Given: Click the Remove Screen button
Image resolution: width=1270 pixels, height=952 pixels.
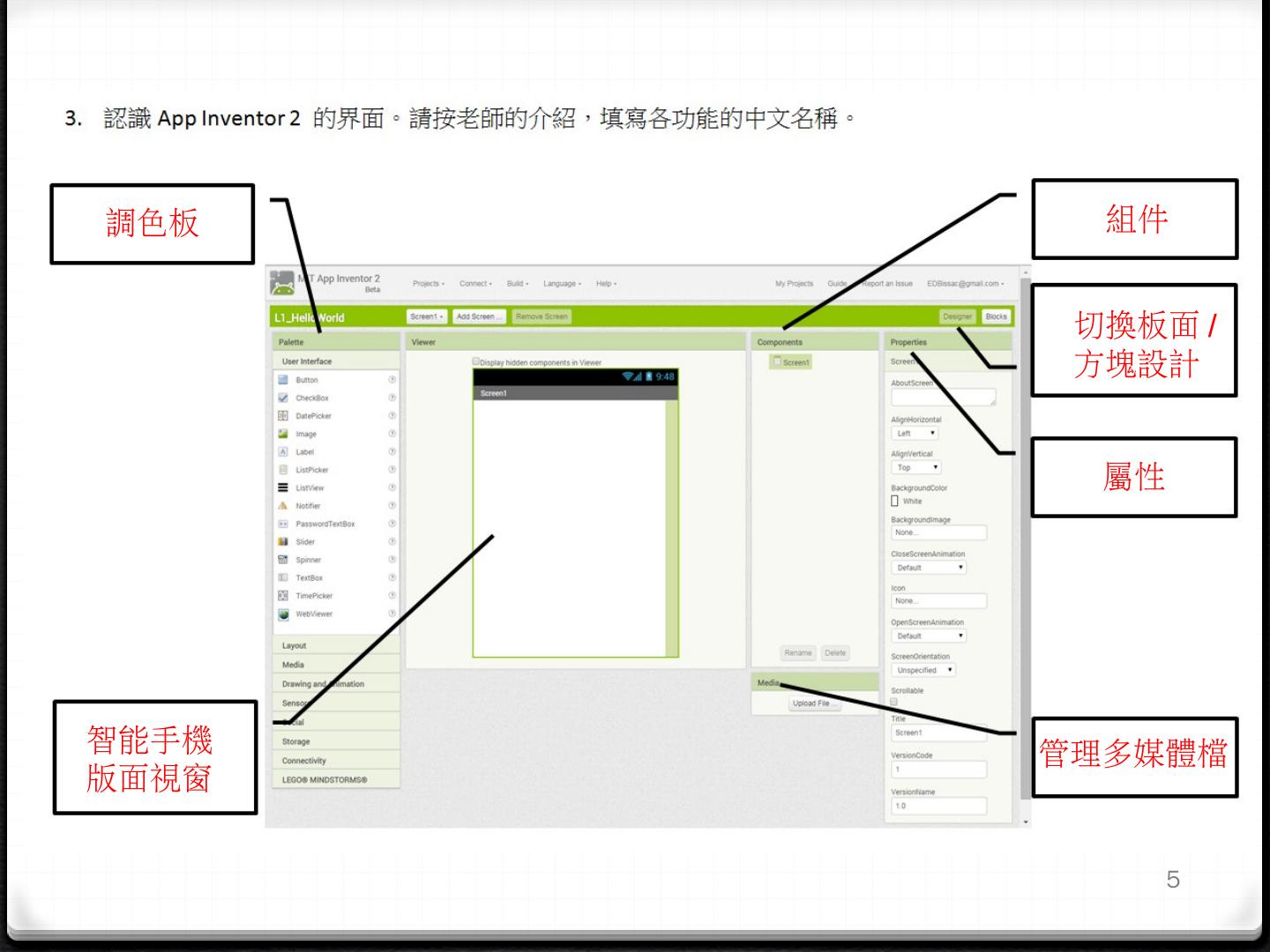Looking at the screenshot, I should [x=542, y=316].
